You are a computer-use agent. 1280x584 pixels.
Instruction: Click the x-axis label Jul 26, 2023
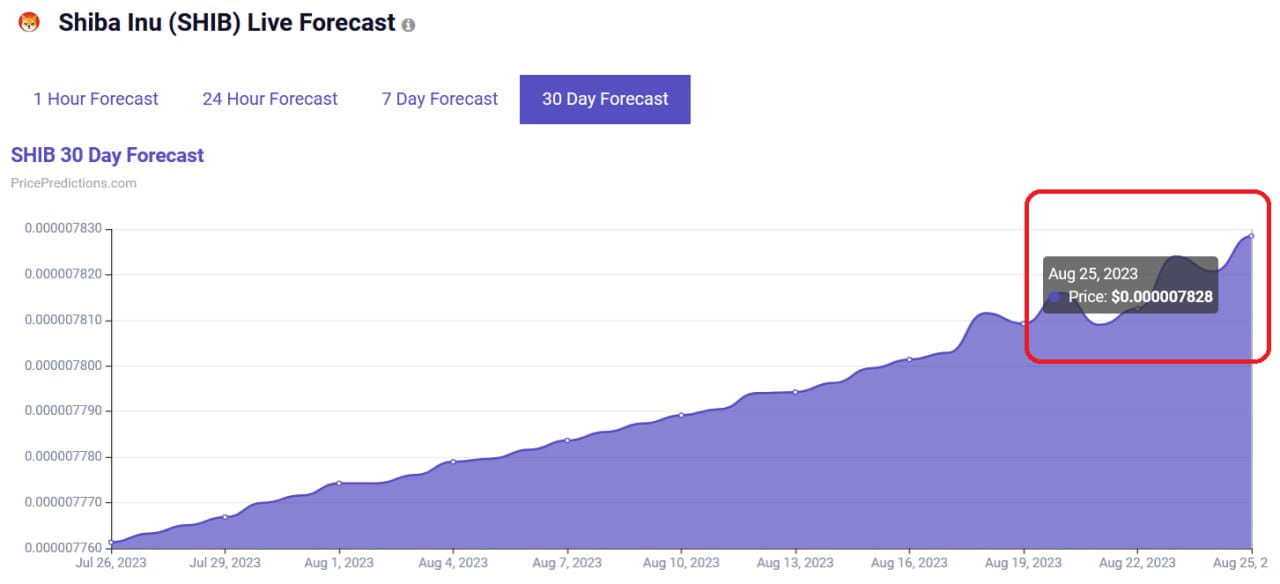[x=111, y=563]
